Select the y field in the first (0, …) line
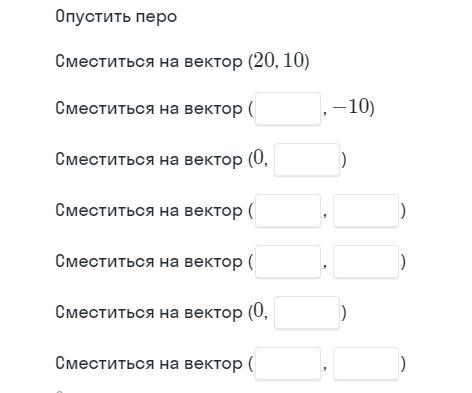The image size is (472, 393). [307, 160]
